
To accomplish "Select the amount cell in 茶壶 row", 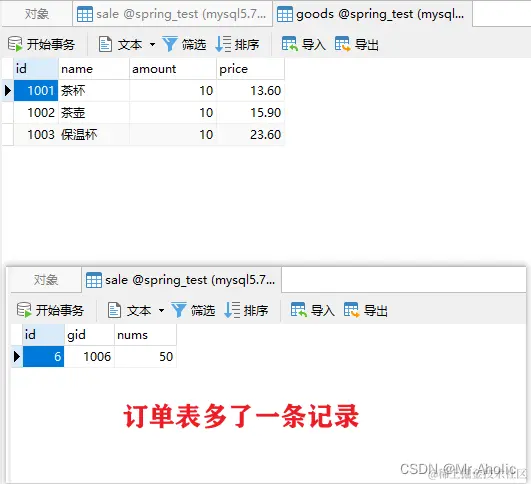I will (173, 112).
